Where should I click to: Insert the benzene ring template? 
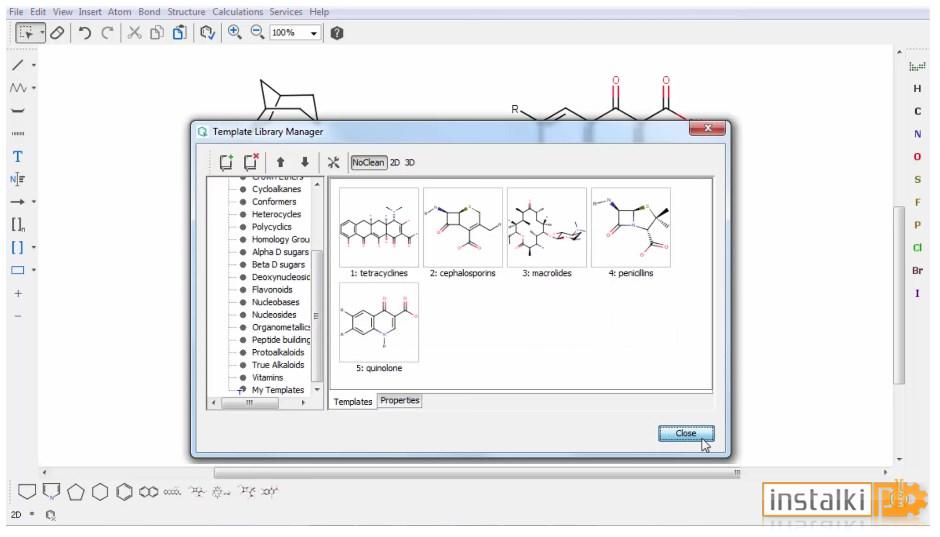[124, 492]
